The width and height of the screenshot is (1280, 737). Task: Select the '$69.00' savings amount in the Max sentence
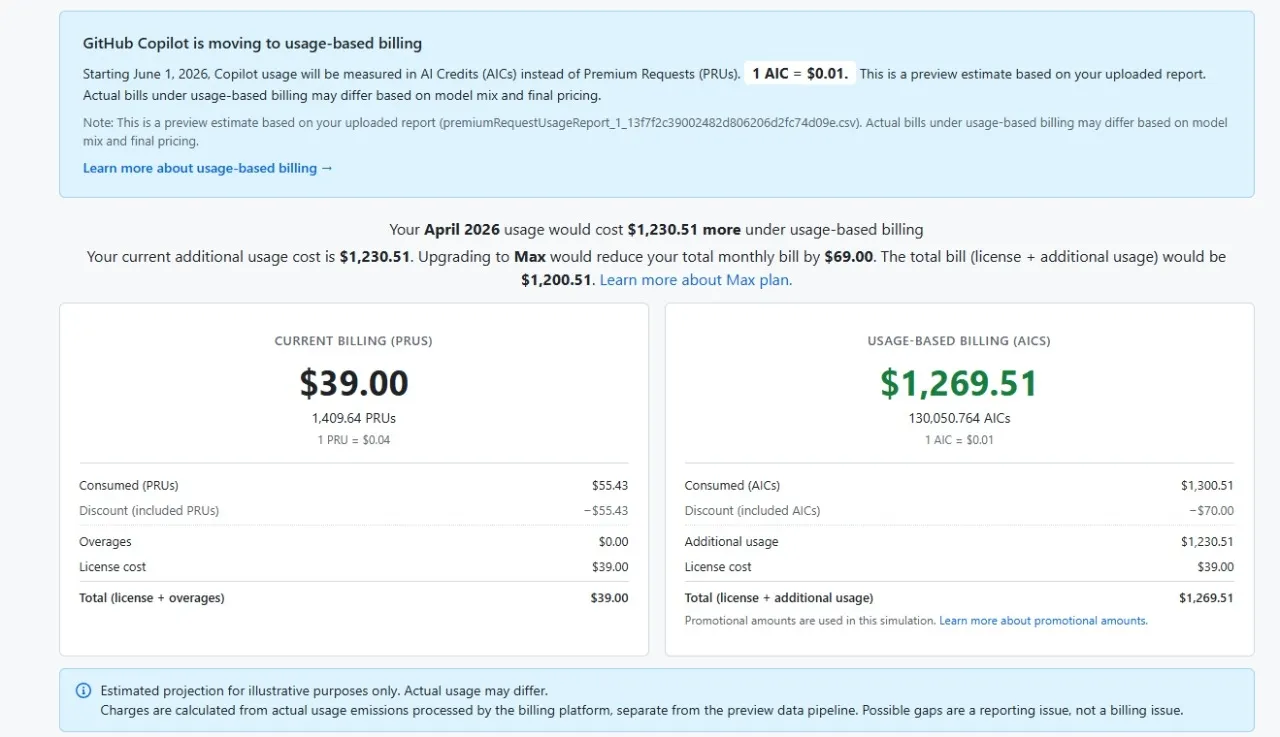(x=849, y=257)
